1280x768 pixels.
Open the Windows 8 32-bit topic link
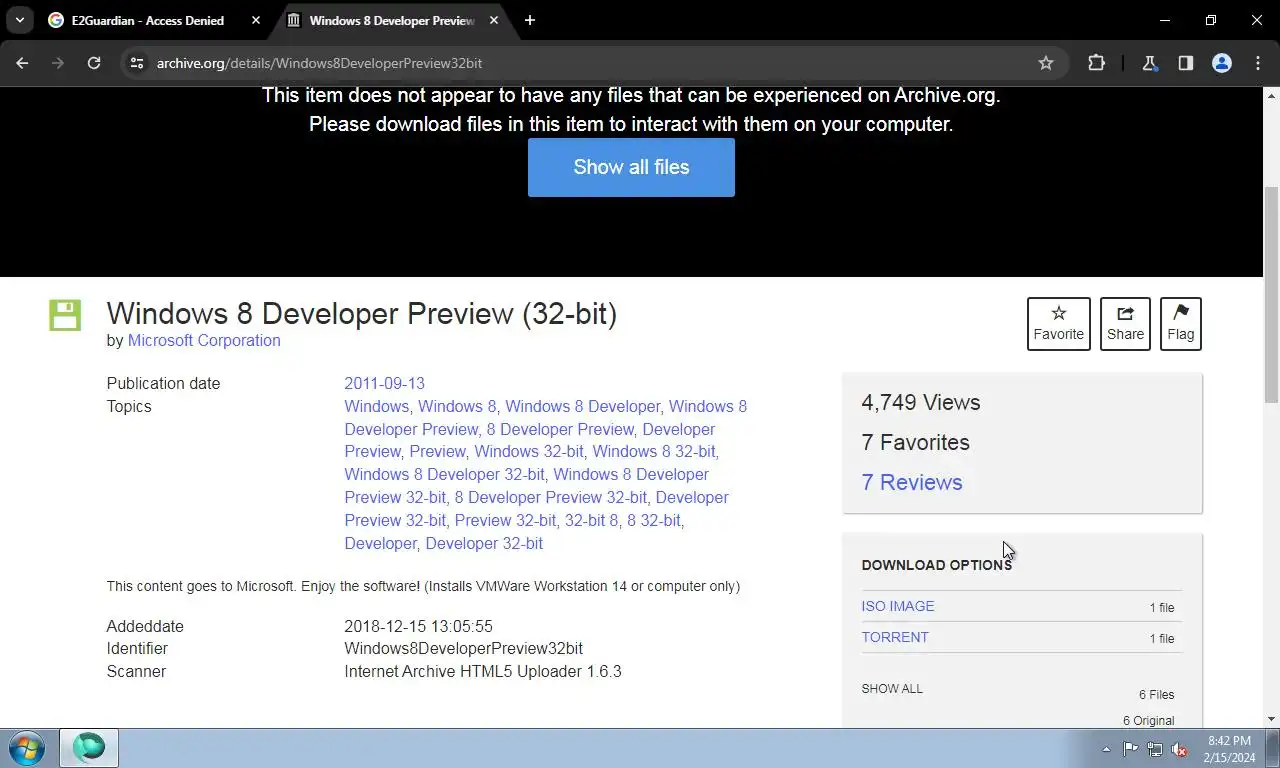tap(654, 451)
